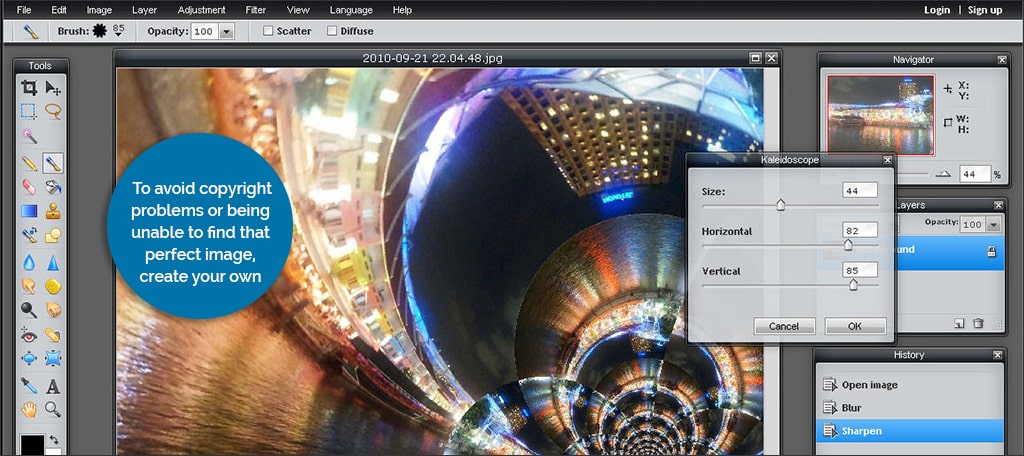
Task: Click the Kaleidoscope Vertical slider handle
Action: (853, 284)
